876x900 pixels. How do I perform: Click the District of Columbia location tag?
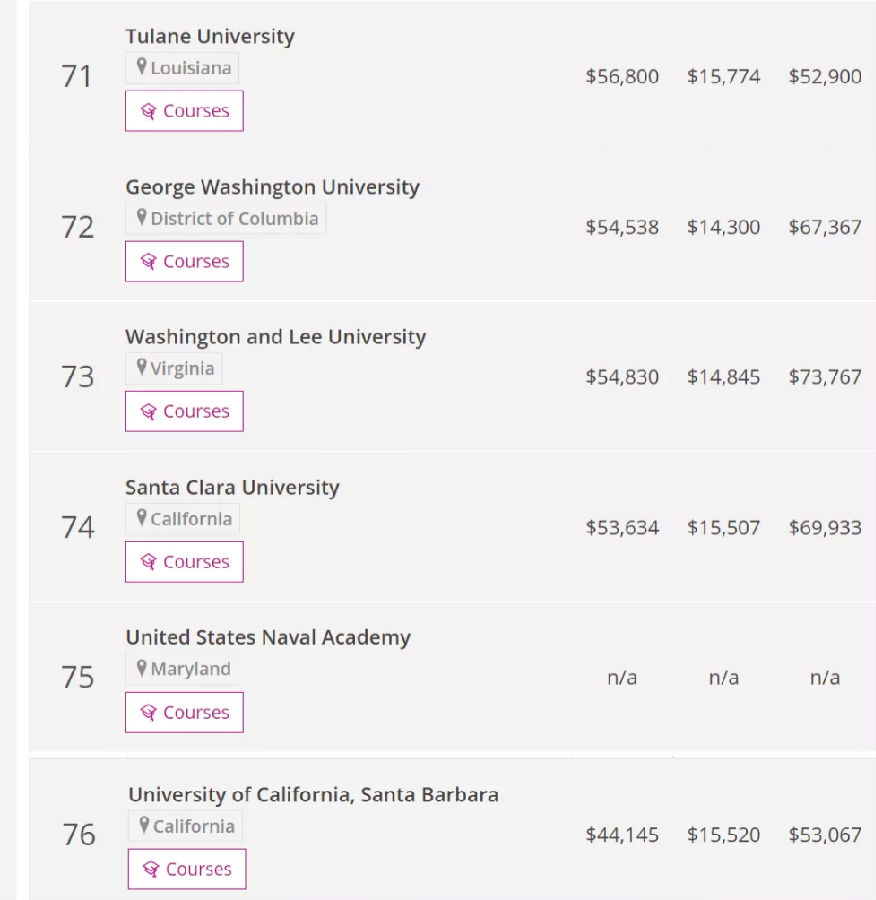(x=234, y=218)
